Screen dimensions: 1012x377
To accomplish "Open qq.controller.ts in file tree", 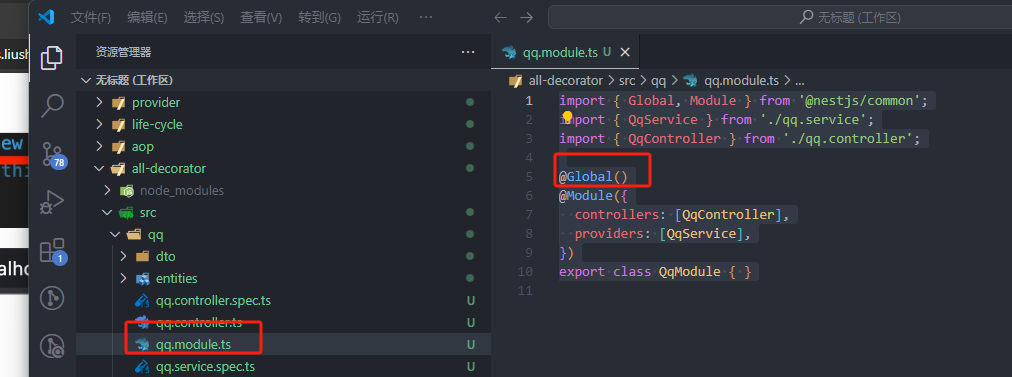I will 283,322.
